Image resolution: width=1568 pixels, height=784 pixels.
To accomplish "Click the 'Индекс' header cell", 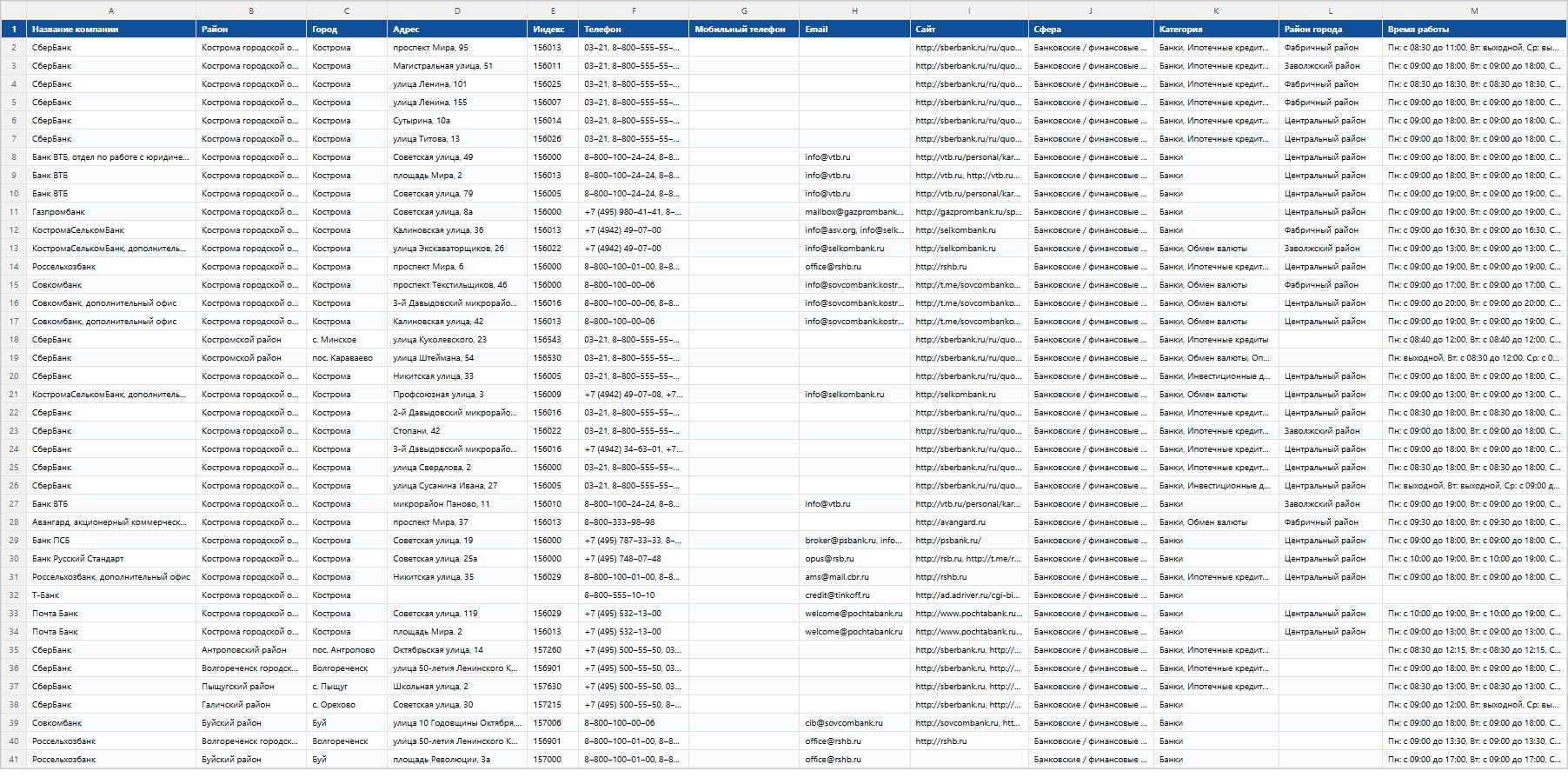I will [553, 29].
